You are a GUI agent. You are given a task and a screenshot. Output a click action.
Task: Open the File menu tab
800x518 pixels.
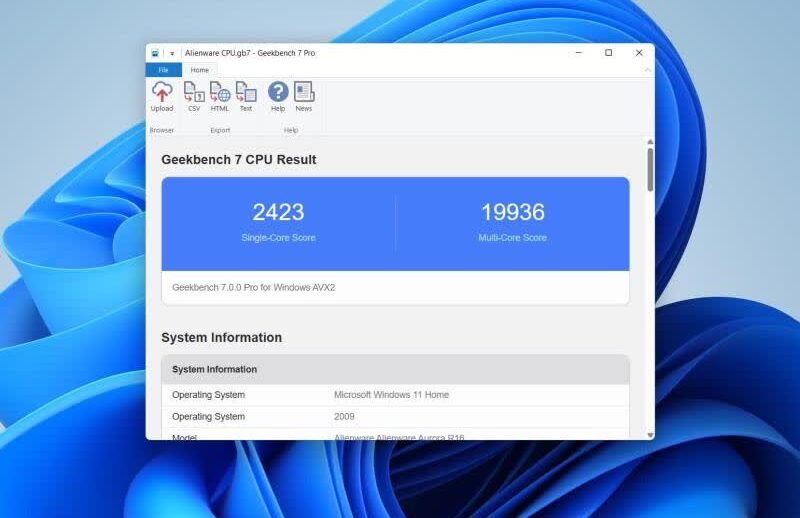(x=163, y=70)
